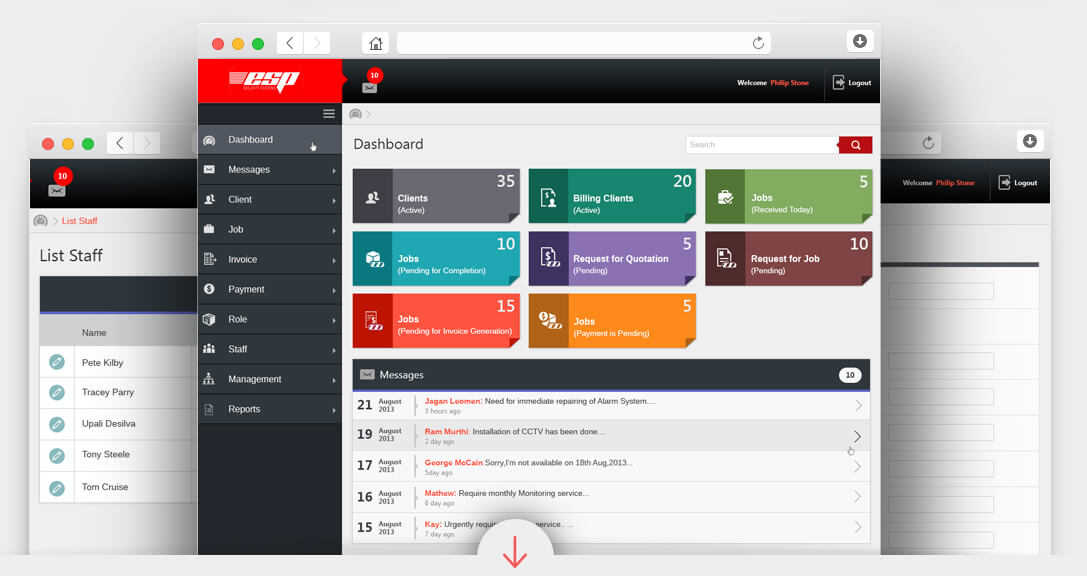Expand the Role submenu arrow

click(x=333, y=320)
